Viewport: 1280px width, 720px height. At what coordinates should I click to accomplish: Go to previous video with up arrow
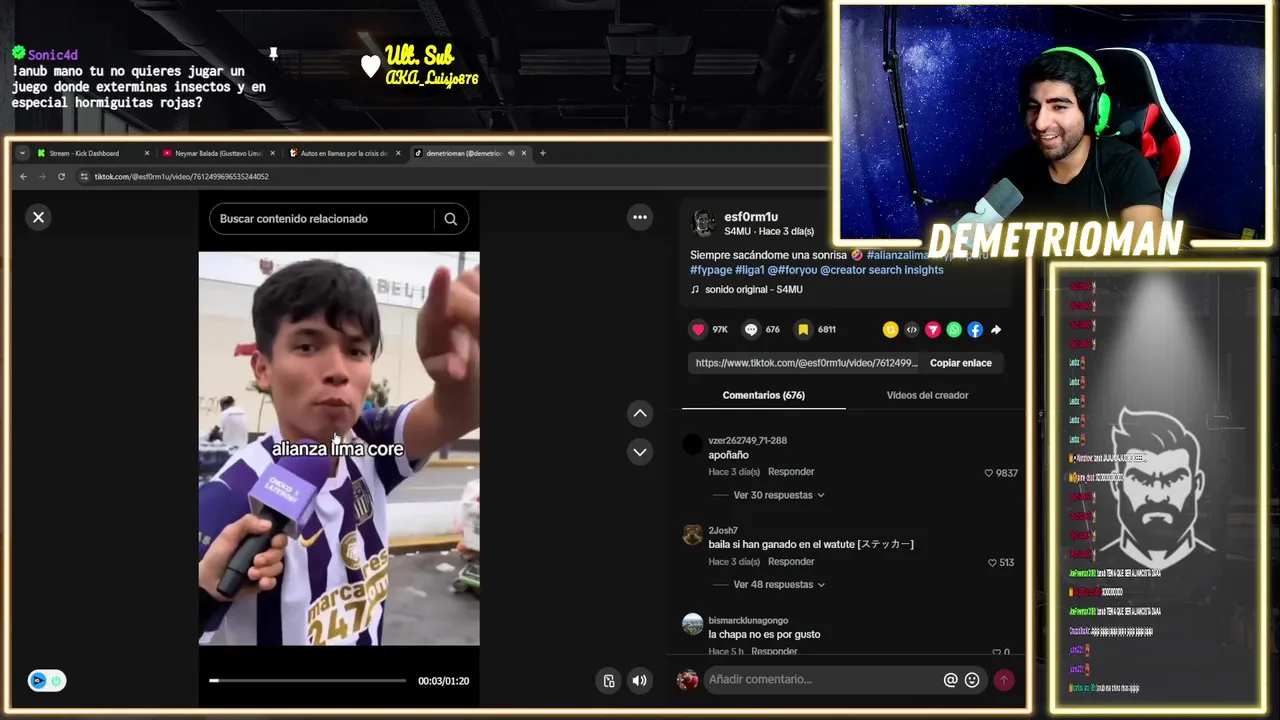pyautogui.click(x=640, y=413)
